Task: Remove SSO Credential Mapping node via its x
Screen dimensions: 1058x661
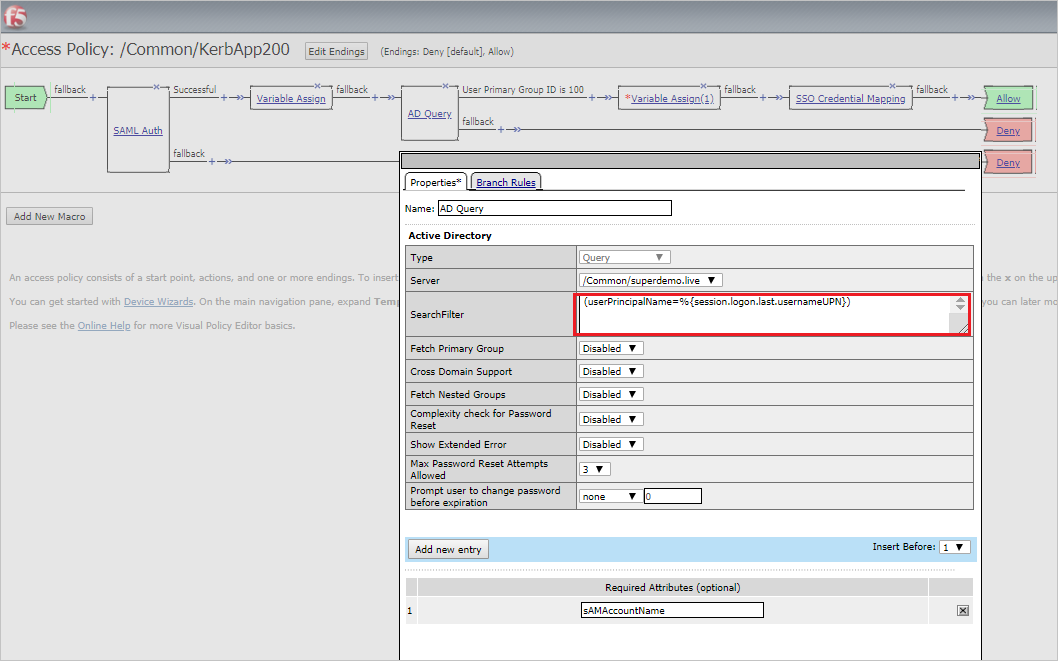Action: tap(893, 86)
